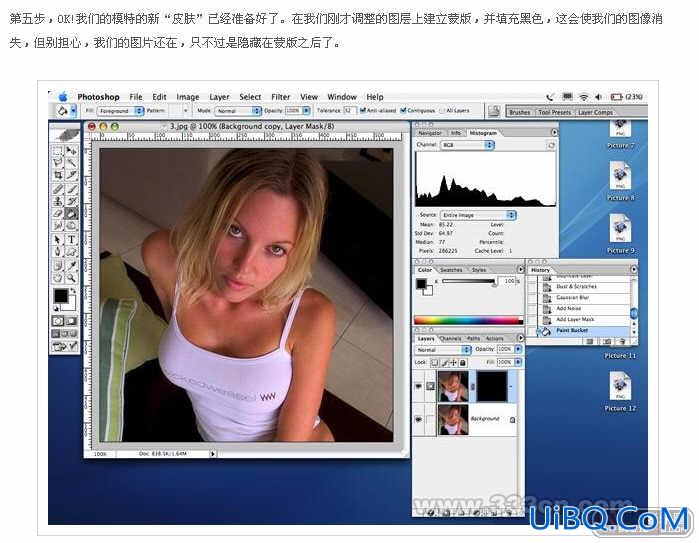Hide the Background copy layer via eye

pos(419,386)
